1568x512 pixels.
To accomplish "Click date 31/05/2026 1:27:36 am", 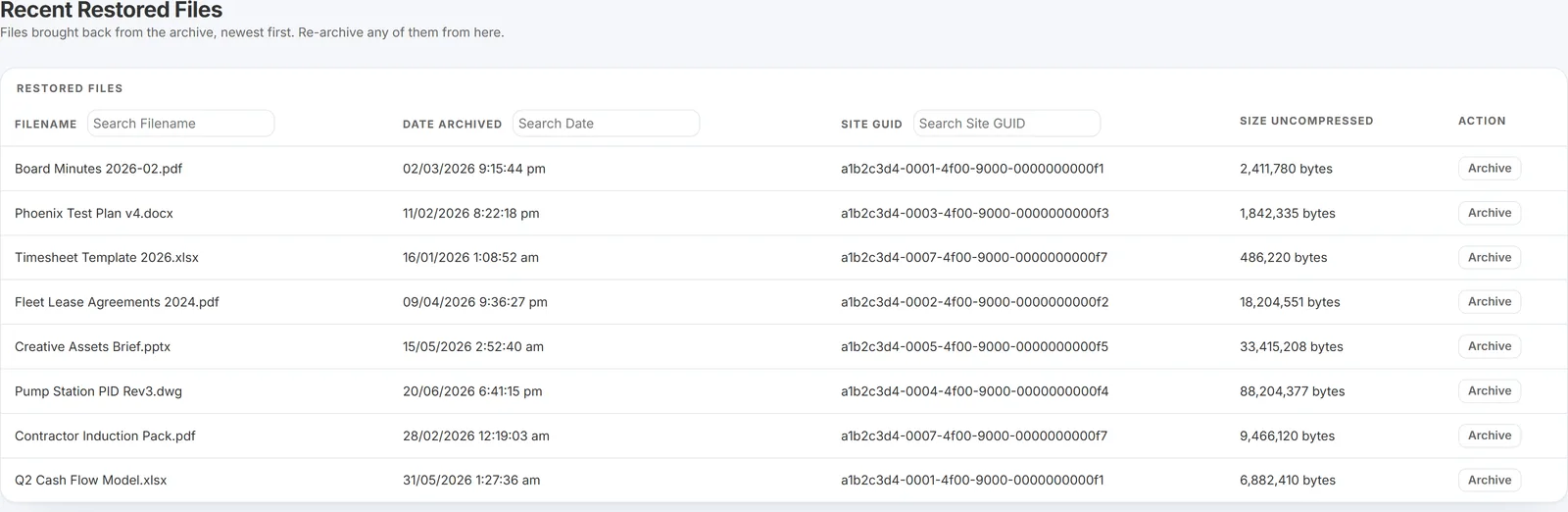I will 471,481.
